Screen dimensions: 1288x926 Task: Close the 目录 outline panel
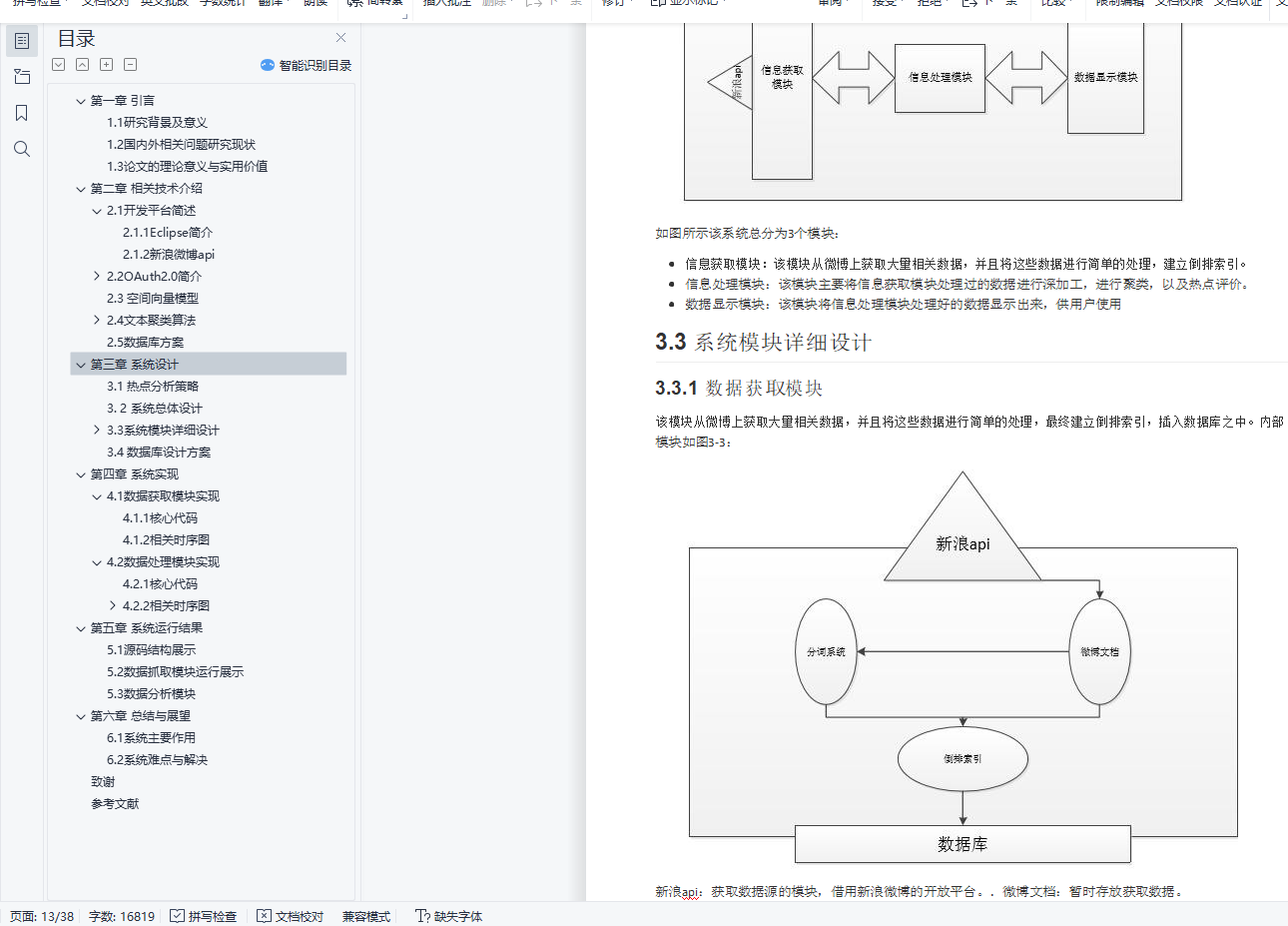(340, 38)
